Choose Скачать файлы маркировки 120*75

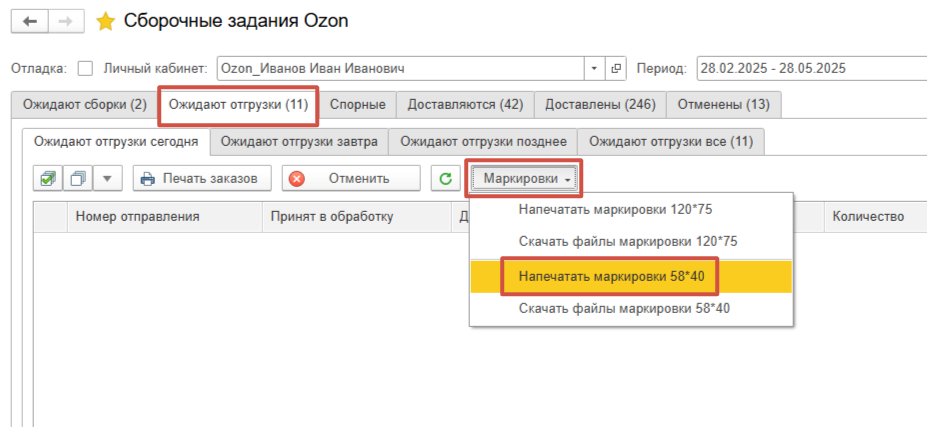pyautogui.click(x=627, y=242)
